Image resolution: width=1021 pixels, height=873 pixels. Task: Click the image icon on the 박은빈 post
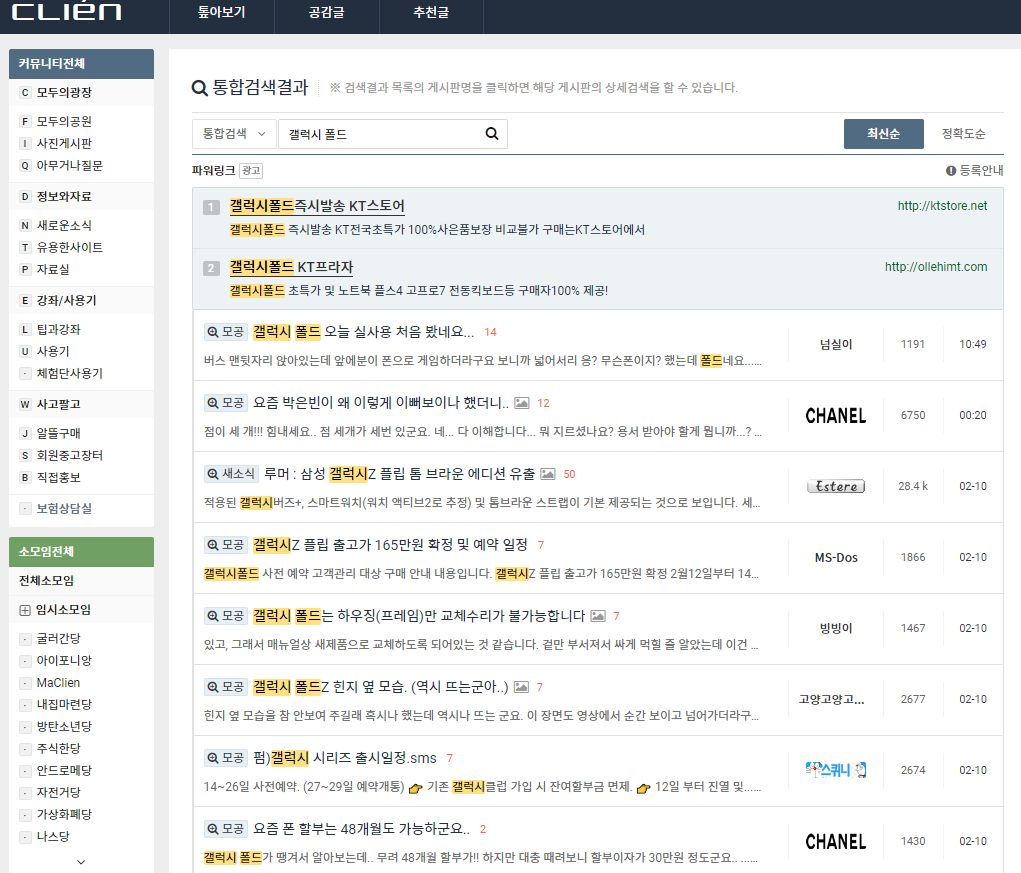click(x=522, y=403)
